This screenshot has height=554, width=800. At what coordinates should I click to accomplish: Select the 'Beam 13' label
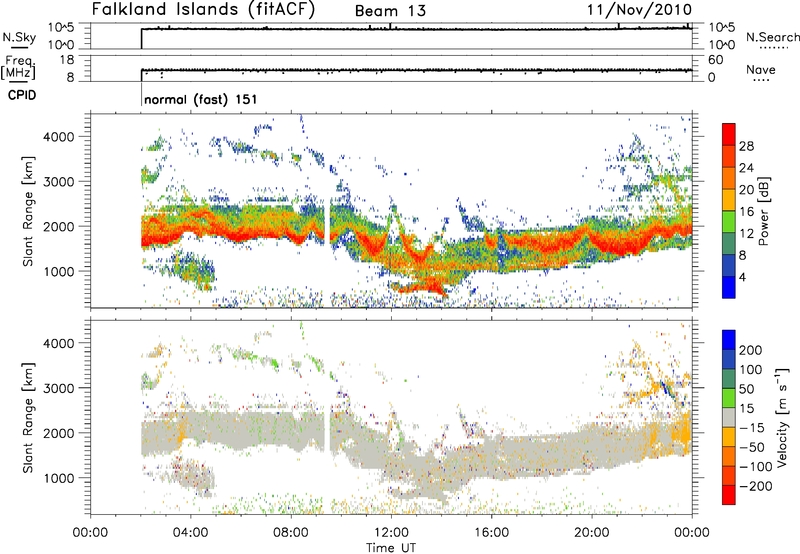[390, 11]
